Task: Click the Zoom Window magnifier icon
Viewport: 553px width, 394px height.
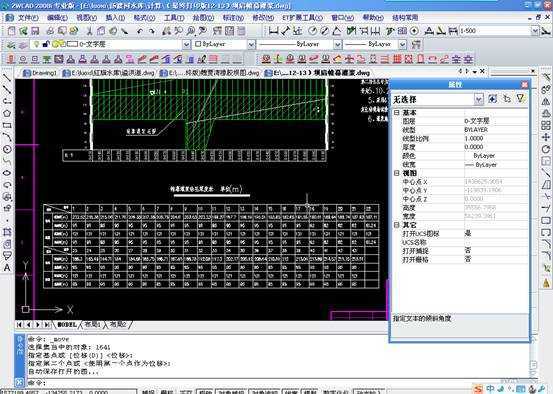Action: [x=190, y=31]
